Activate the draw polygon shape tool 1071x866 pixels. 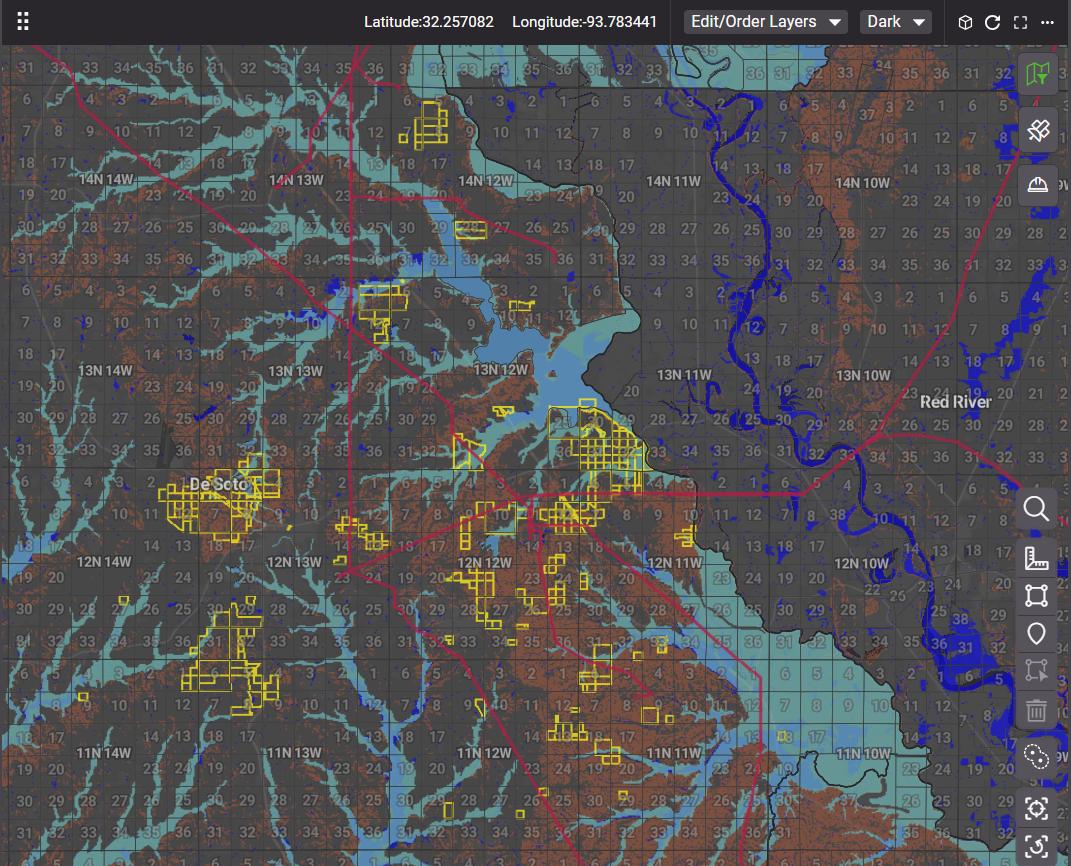pyautogui.click(x=1037, y=597)
